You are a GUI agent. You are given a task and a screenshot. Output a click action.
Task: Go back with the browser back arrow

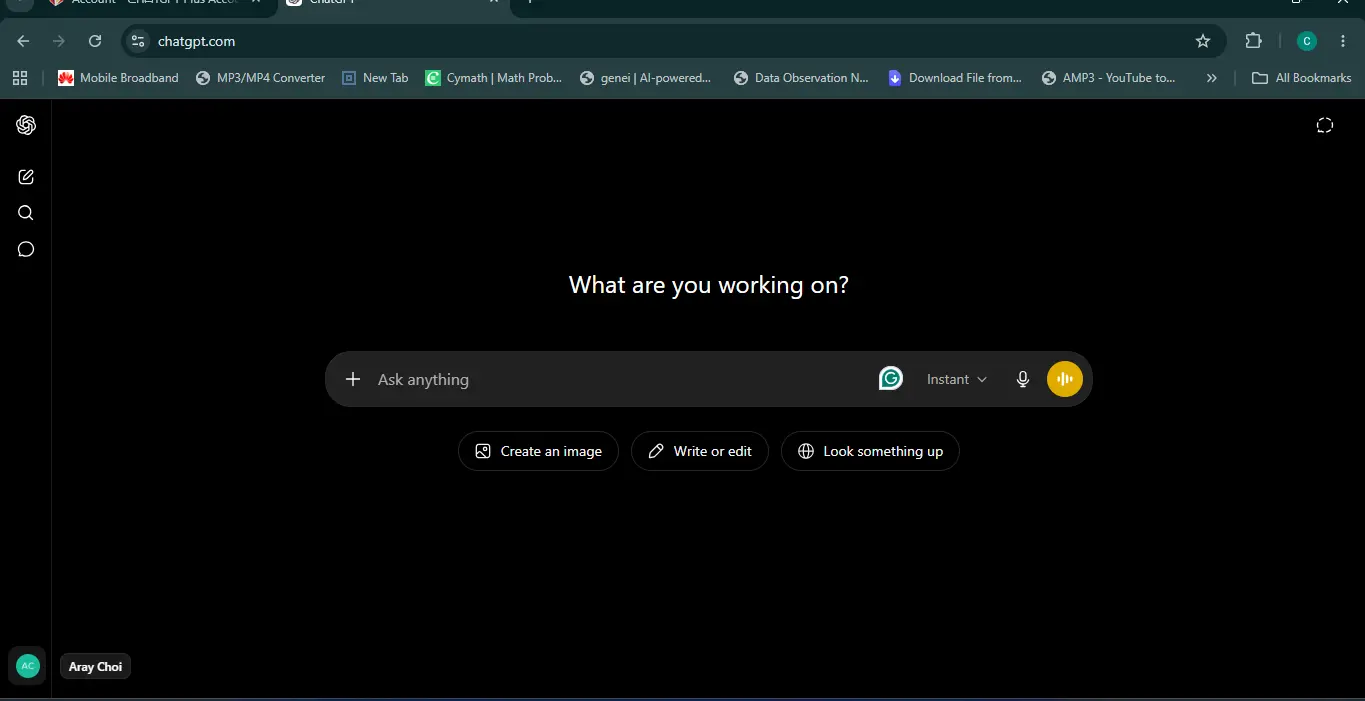(x=23, y=41)
